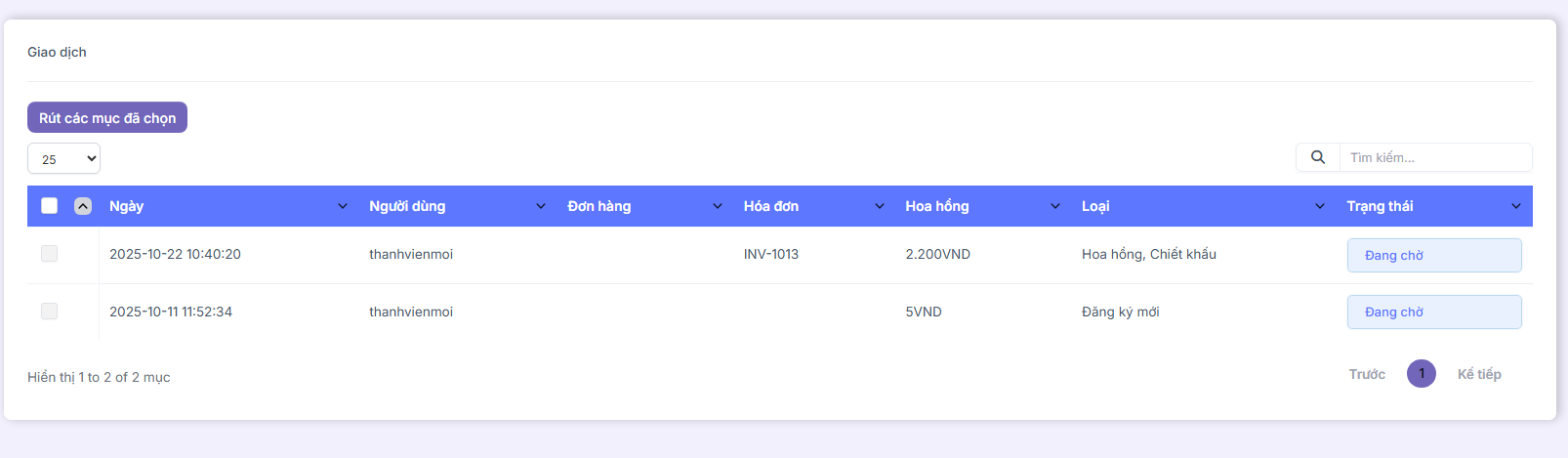This screenshot has width=1568, height=458.
Task: Click the up-arrow sort icon in header
Action: (83, 206)
